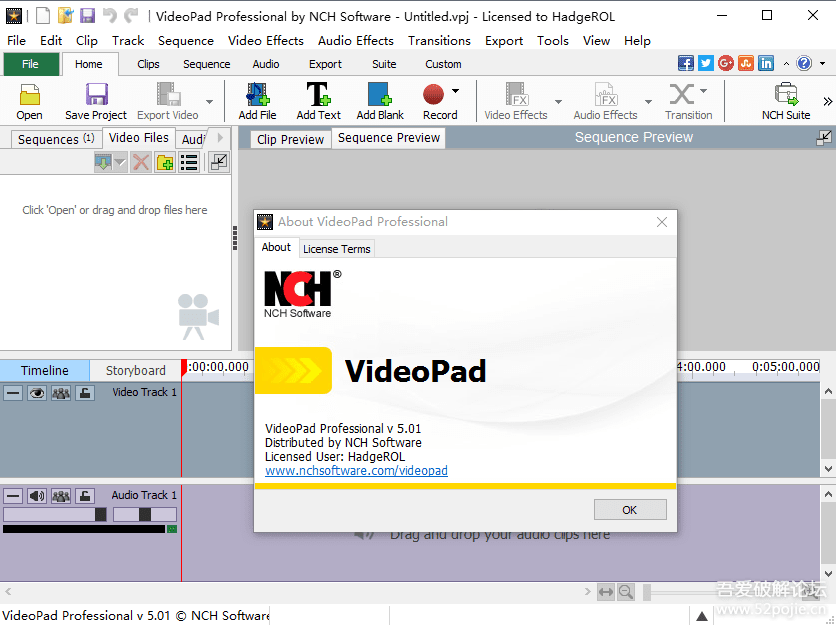Open the Transitions menu
The width and height of the screenshot is (836, 626).
tap(439, 41)
